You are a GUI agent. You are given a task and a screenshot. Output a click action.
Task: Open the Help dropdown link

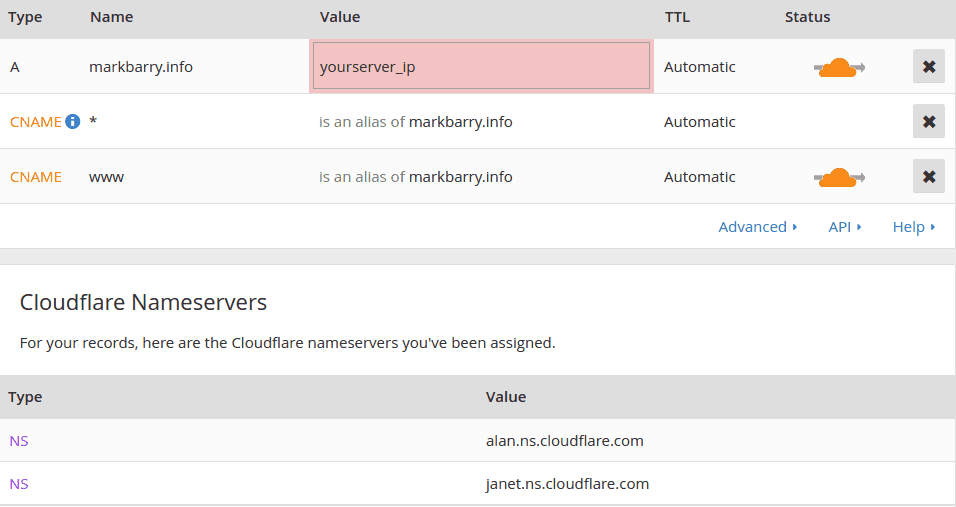tap(914, 227)
